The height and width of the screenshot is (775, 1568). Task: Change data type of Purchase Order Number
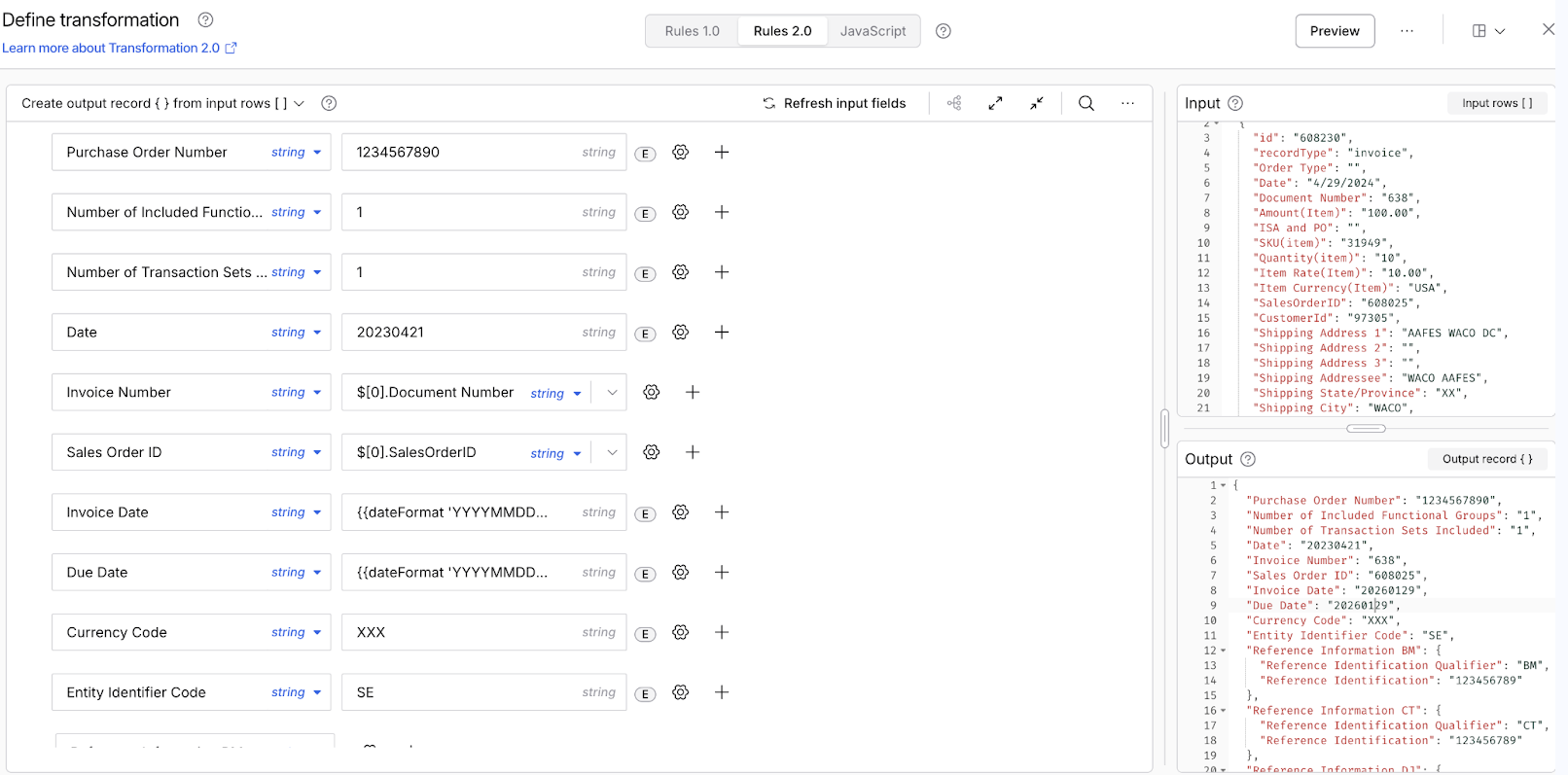(297, 153)
